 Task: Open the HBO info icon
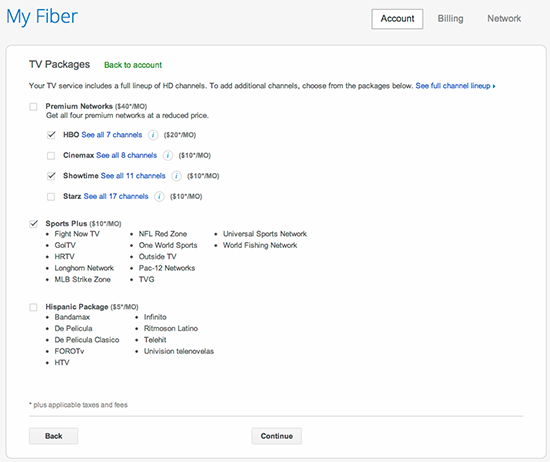(x=153, y=135)
